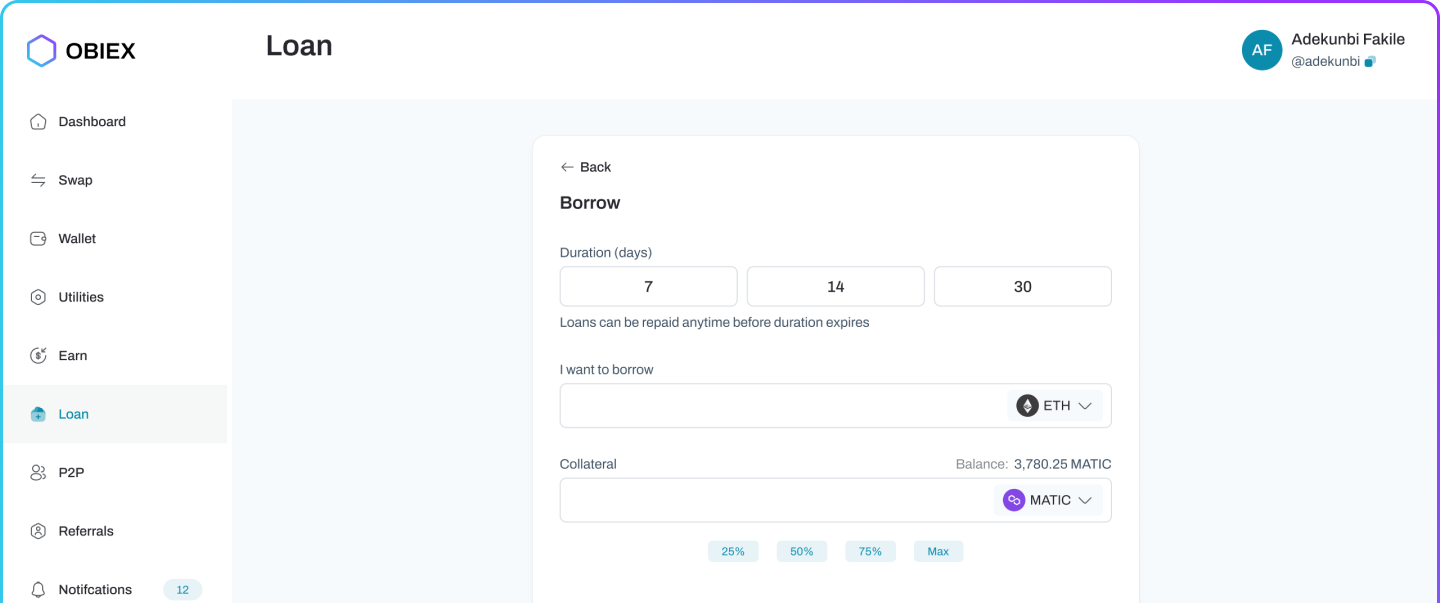Click the P2P people icon
The image size is (1440, 603).
point(38,473)
